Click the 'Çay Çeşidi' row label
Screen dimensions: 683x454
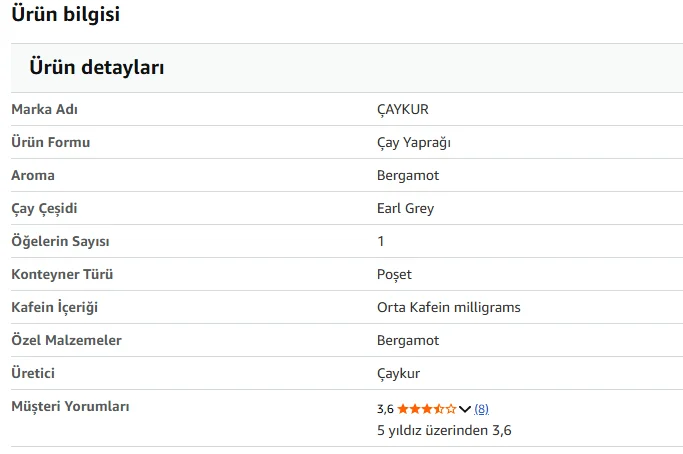pyautogui.click(x=44, y=208)
